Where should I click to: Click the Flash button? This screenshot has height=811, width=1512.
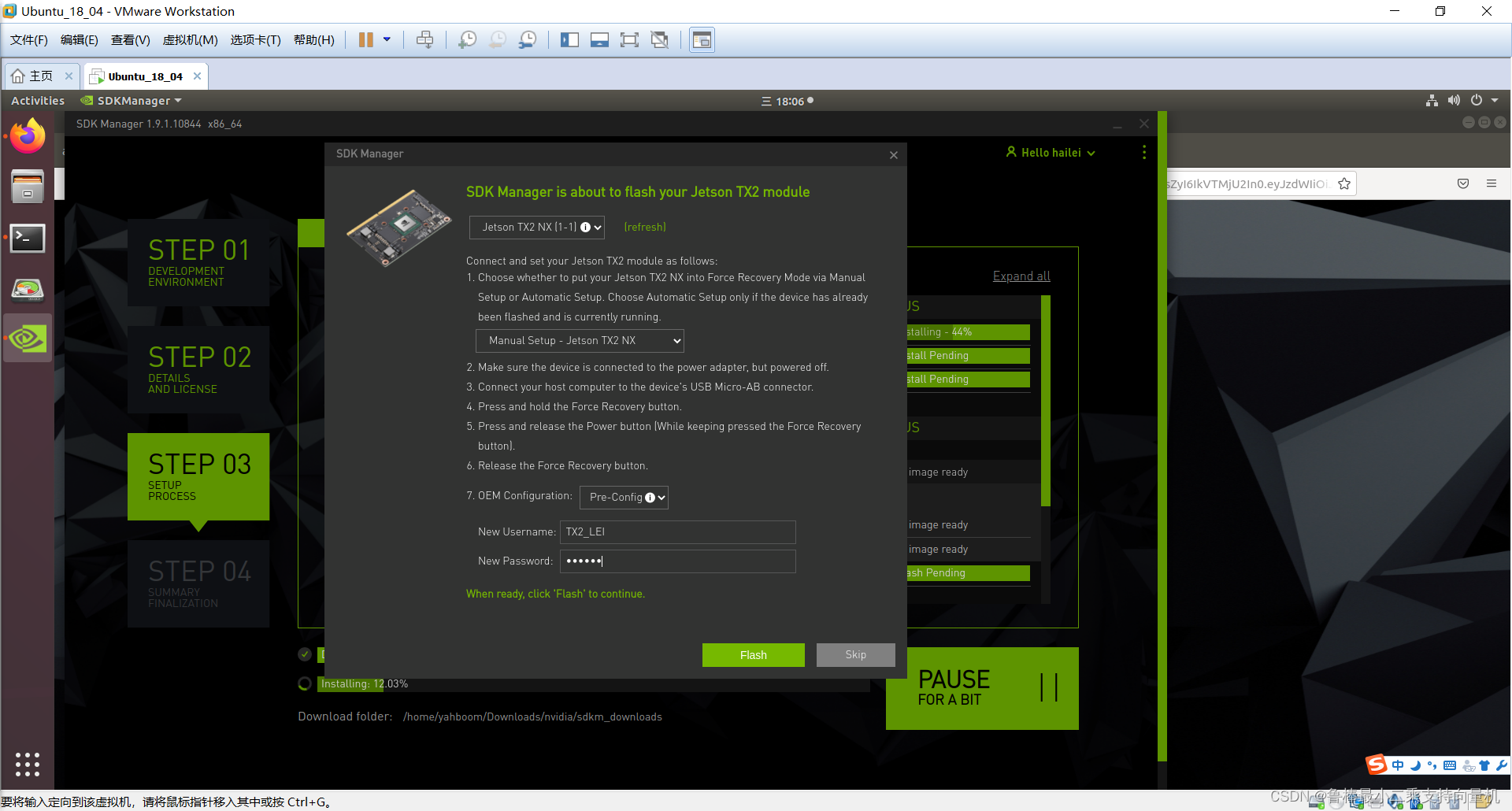click(x=754, y=655)
